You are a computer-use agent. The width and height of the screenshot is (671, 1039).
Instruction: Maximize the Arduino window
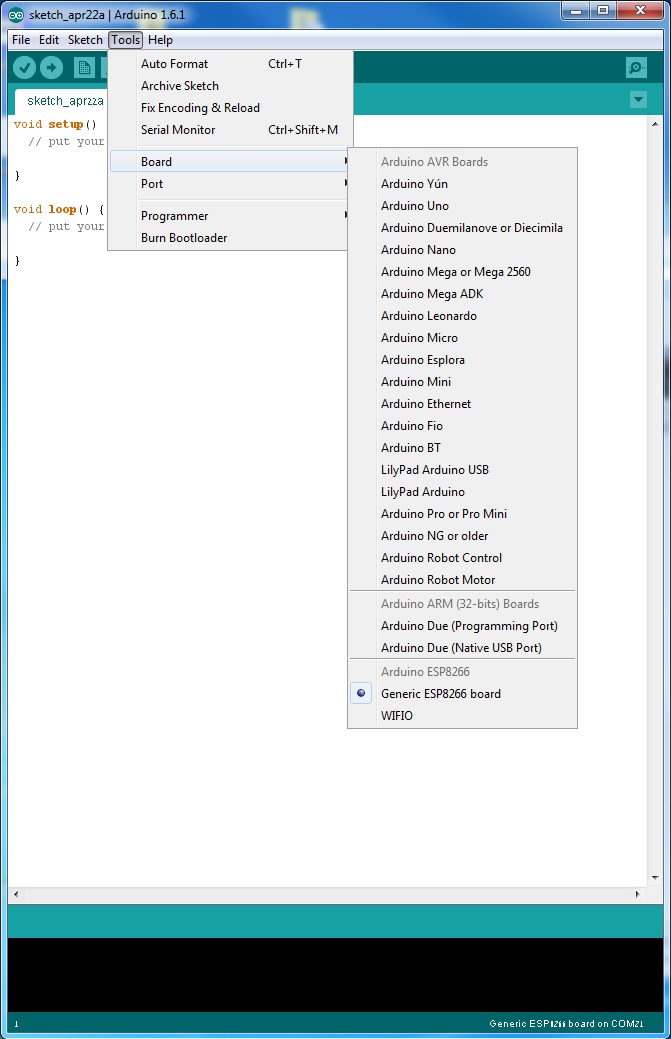(x=603, y=11)
